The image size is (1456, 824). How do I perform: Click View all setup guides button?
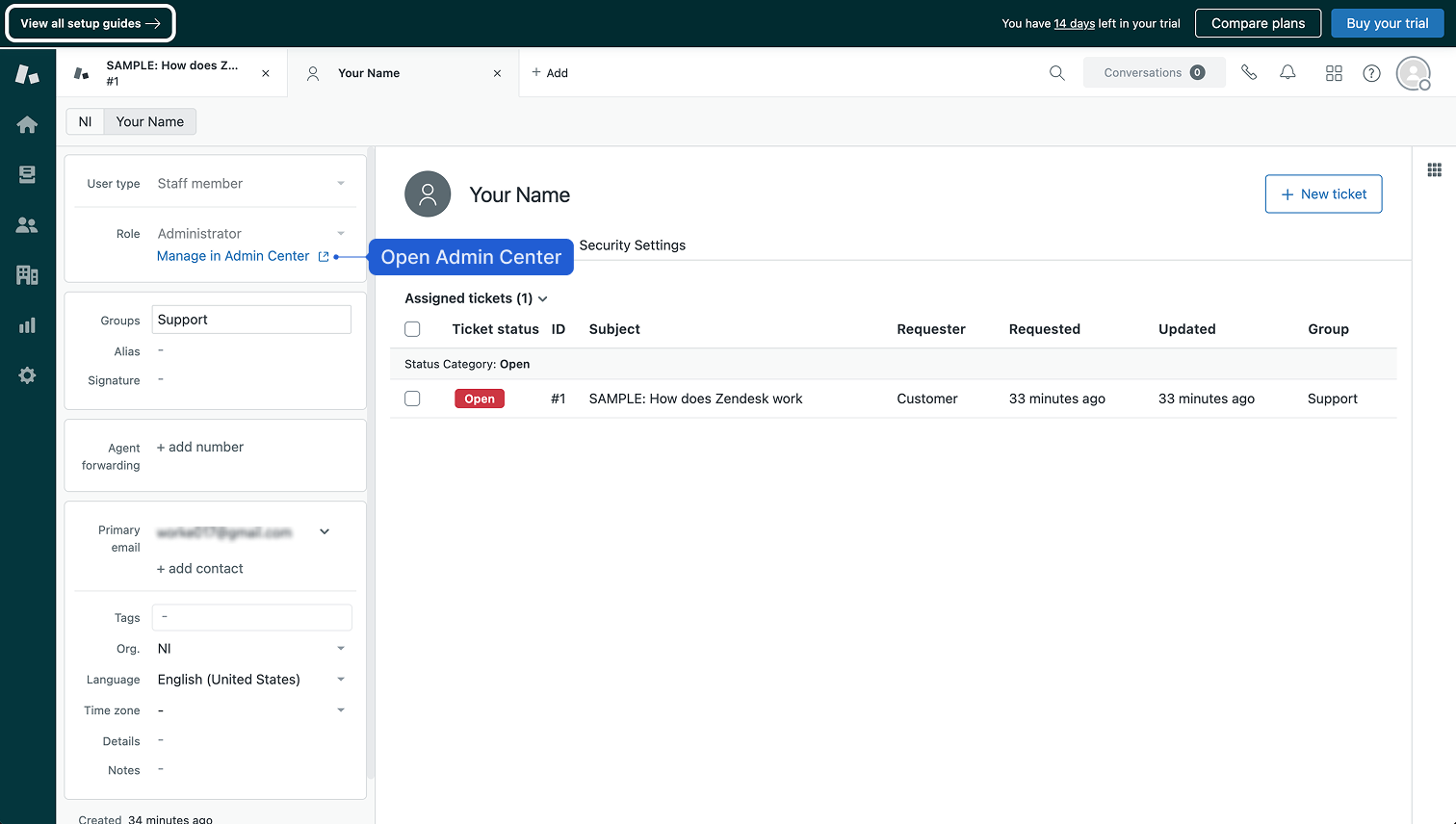coord(91,23)
